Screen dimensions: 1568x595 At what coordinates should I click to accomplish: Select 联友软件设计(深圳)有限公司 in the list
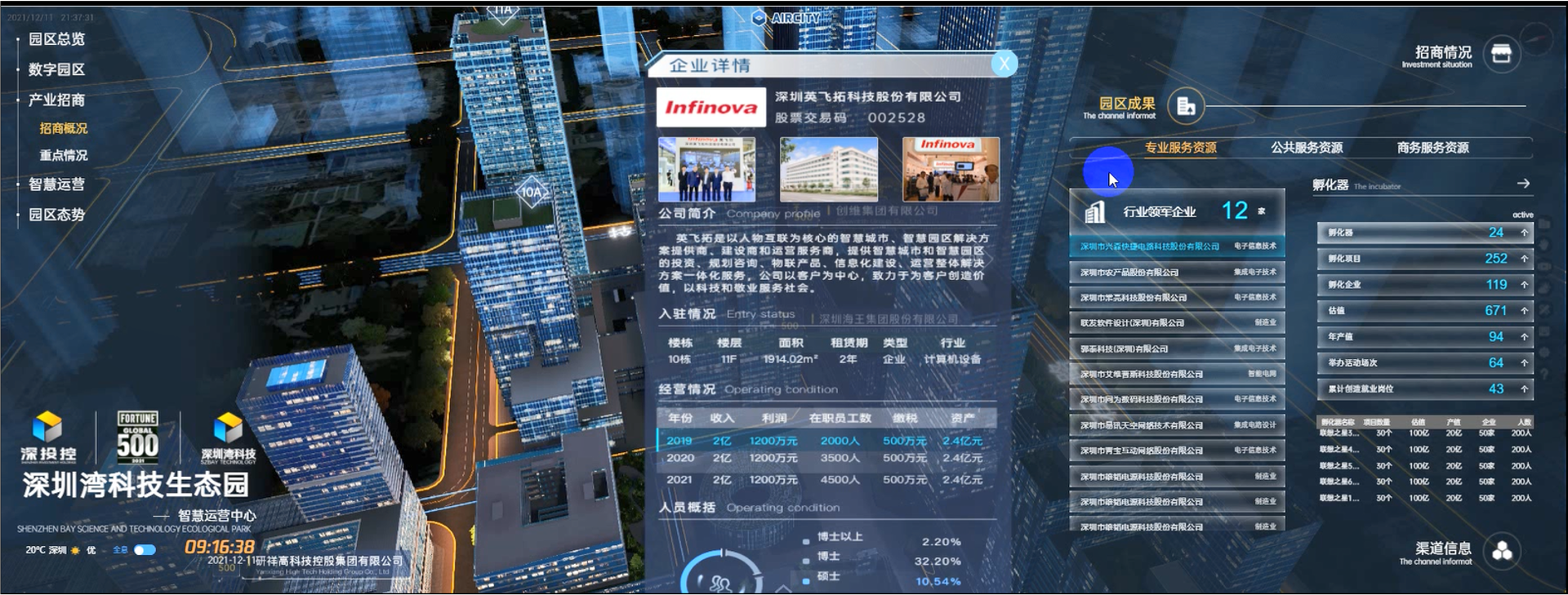point(1177,323)
